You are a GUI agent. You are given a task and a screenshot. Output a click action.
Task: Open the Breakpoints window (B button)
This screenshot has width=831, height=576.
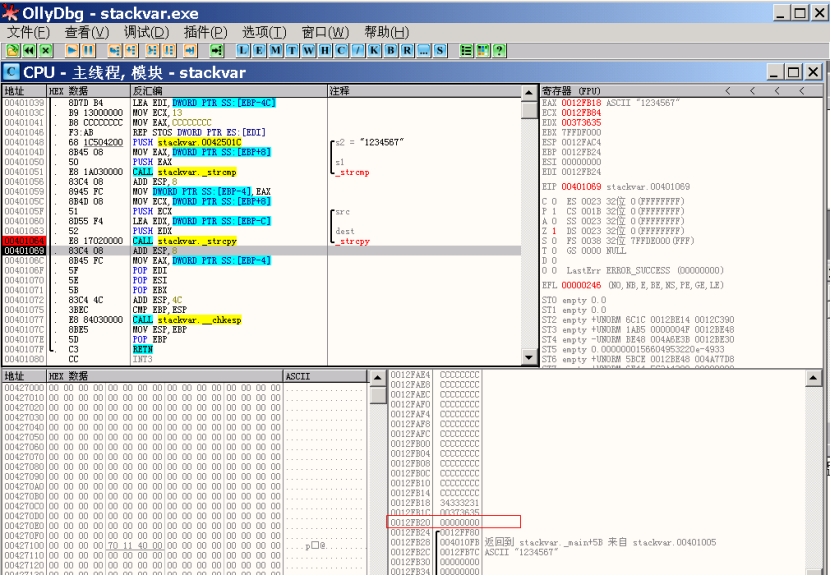click(377, 50)
